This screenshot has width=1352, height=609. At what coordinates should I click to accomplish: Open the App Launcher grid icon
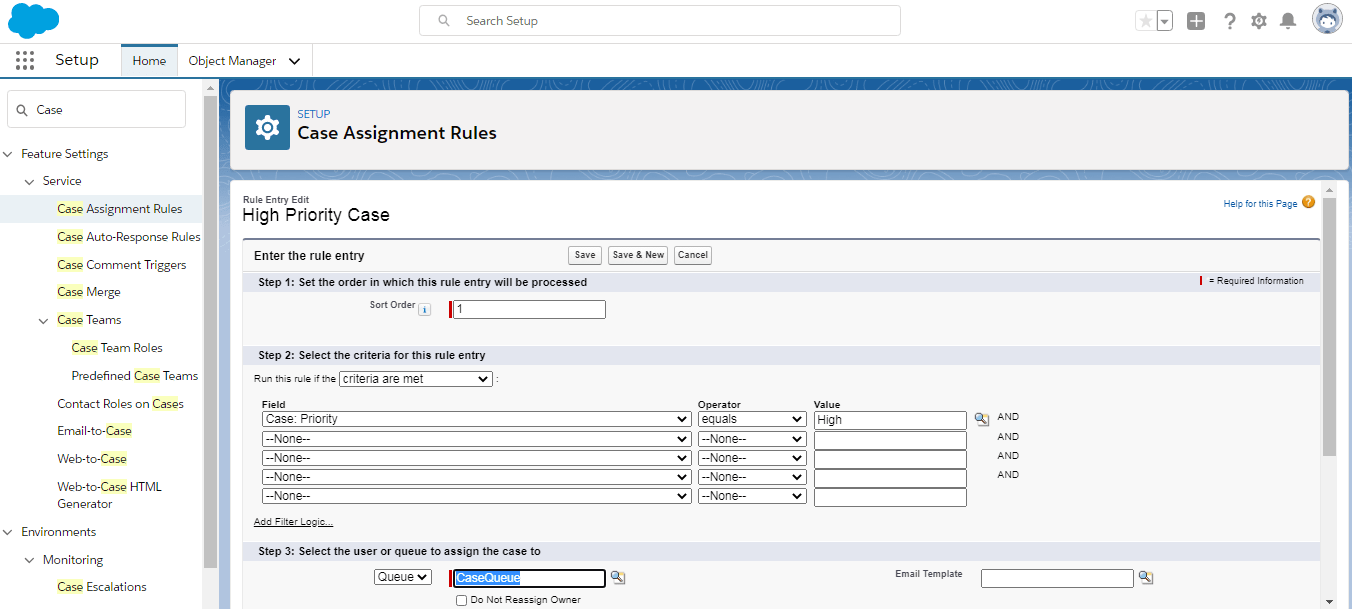click(25, 61)
